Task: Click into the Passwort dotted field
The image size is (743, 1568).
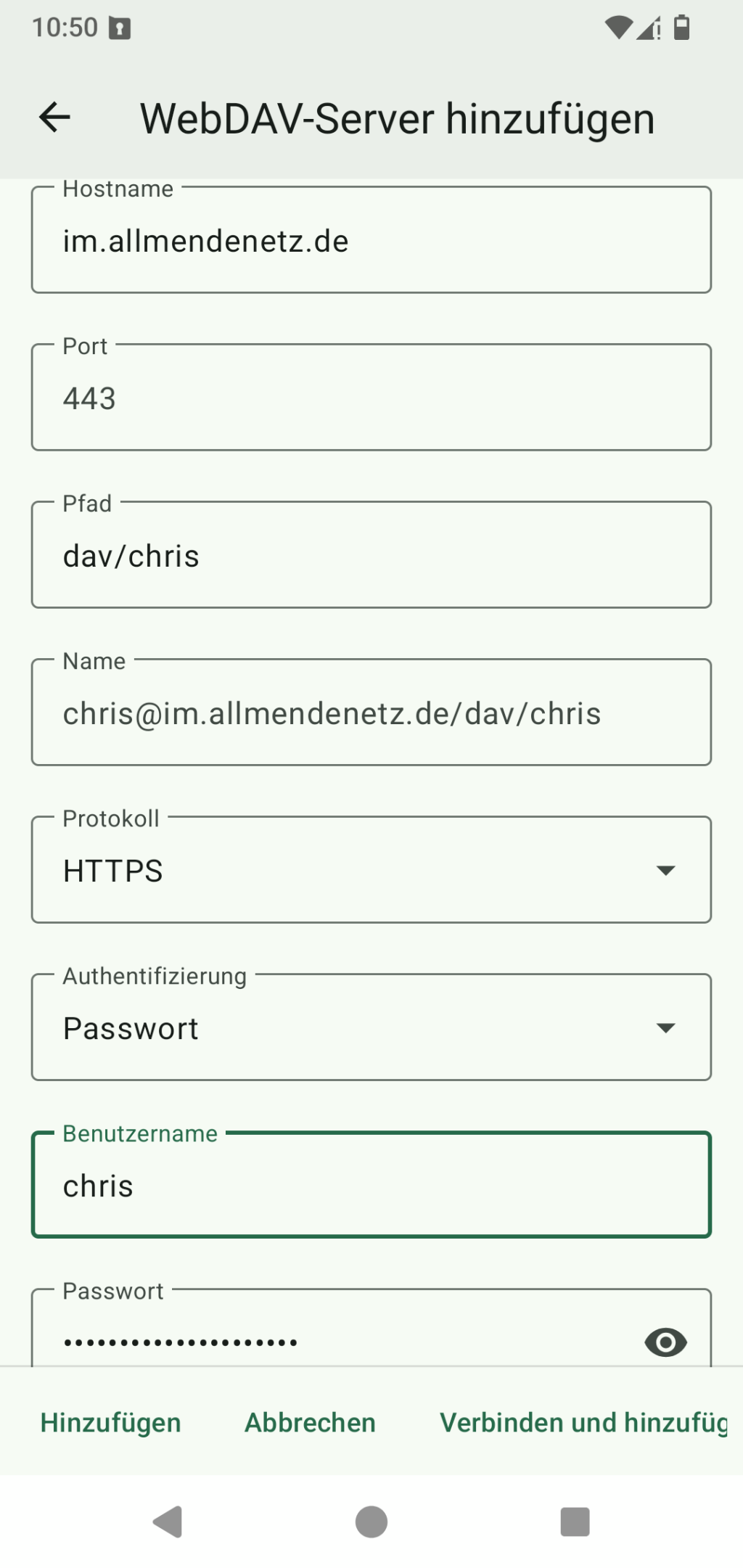Action: click(x=334, y=1342)
